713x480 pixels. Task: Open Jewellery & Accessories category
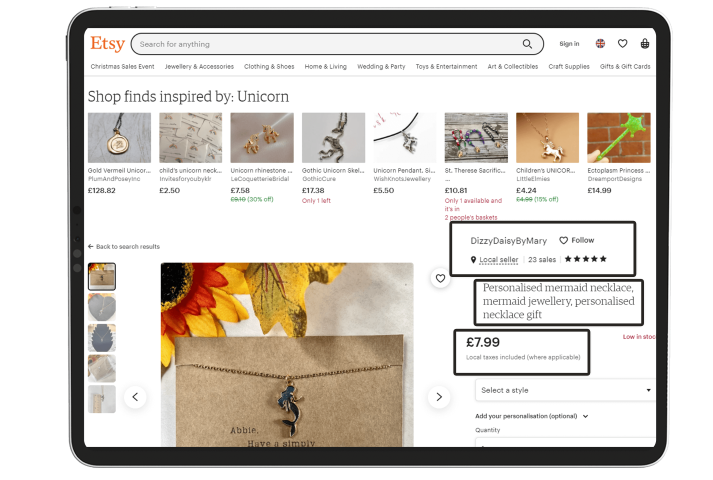[199, 66]
